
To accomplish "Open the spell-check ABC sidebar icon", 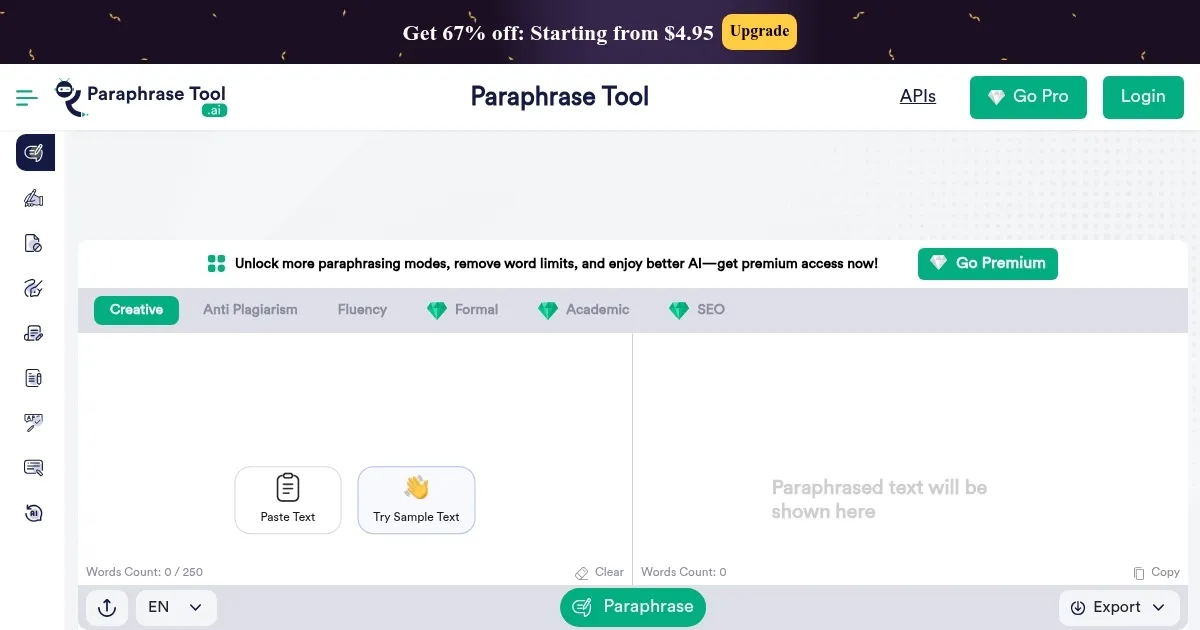I will [x=34, y=423].
